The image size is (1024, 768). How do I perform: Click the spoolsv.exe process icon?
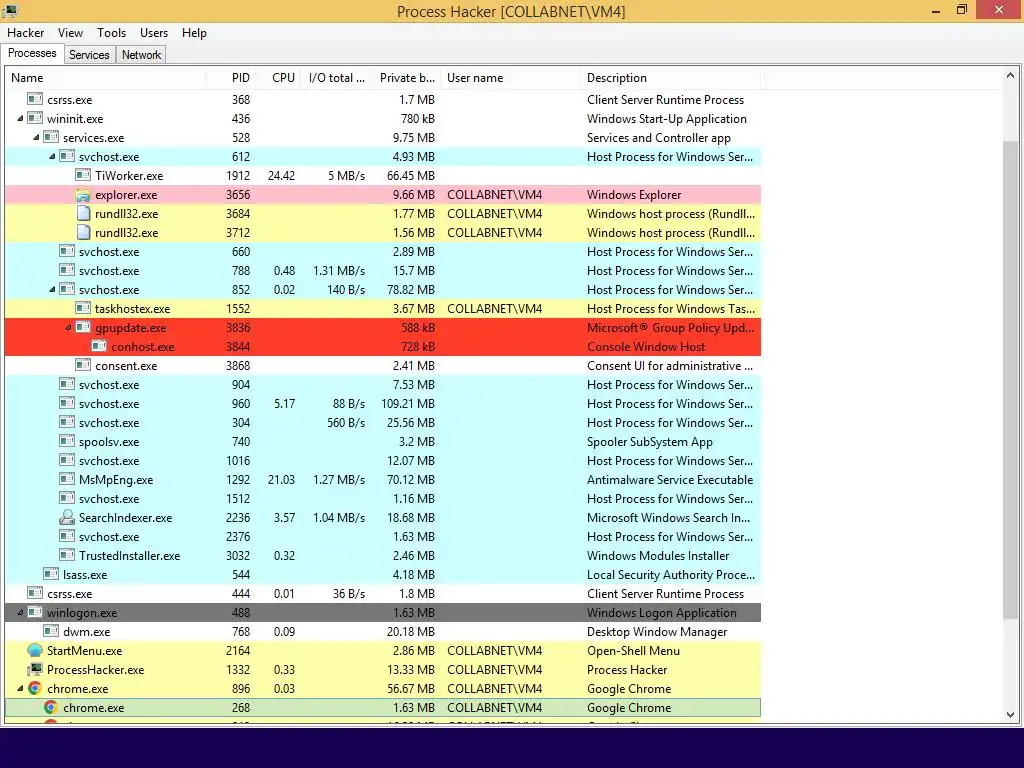(67, 441)
